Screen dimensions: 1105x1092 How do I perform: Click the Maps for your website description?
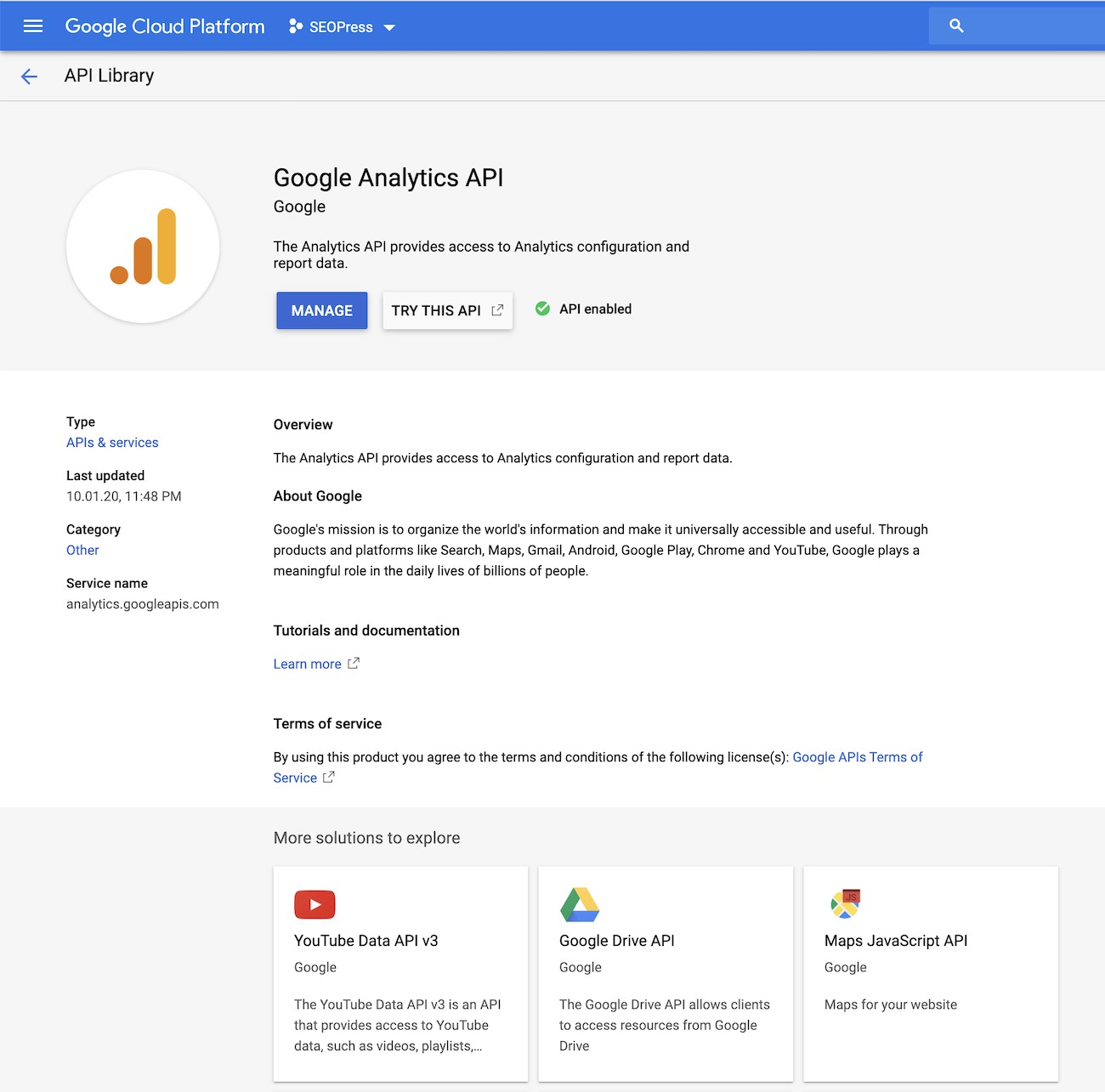point(891,1004)
